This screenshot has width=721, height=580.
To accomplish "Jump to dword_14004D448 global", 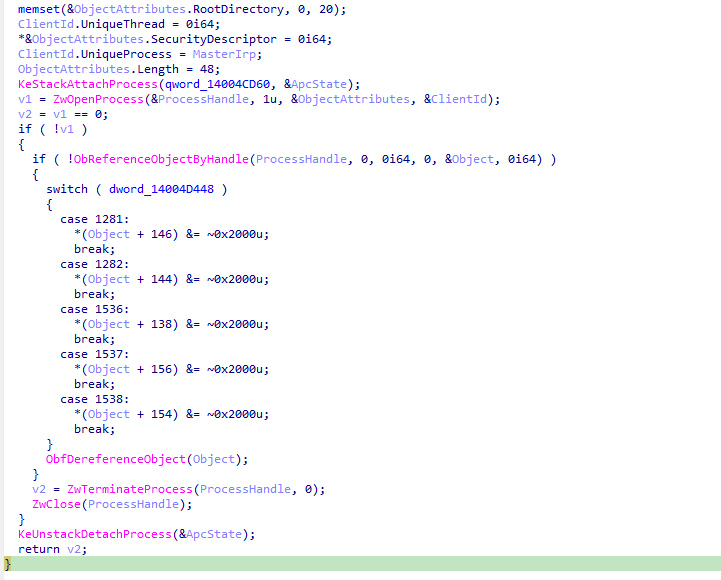I will pos(161,189).
